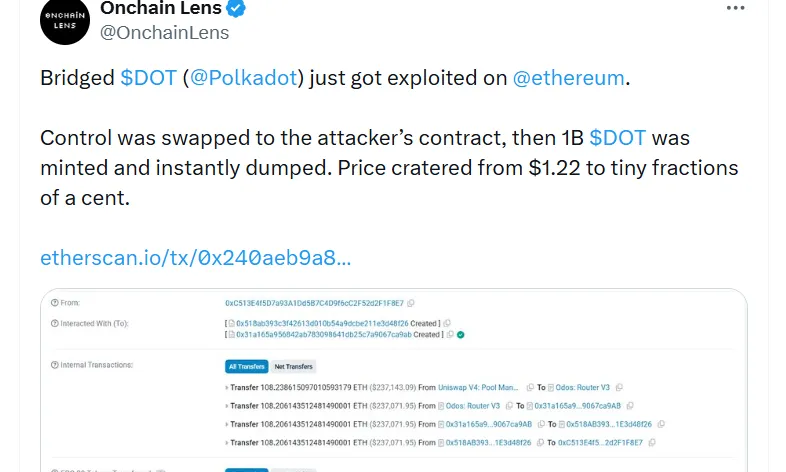
Task: Open the tweet's three-dot more menu
Action: 736,8
